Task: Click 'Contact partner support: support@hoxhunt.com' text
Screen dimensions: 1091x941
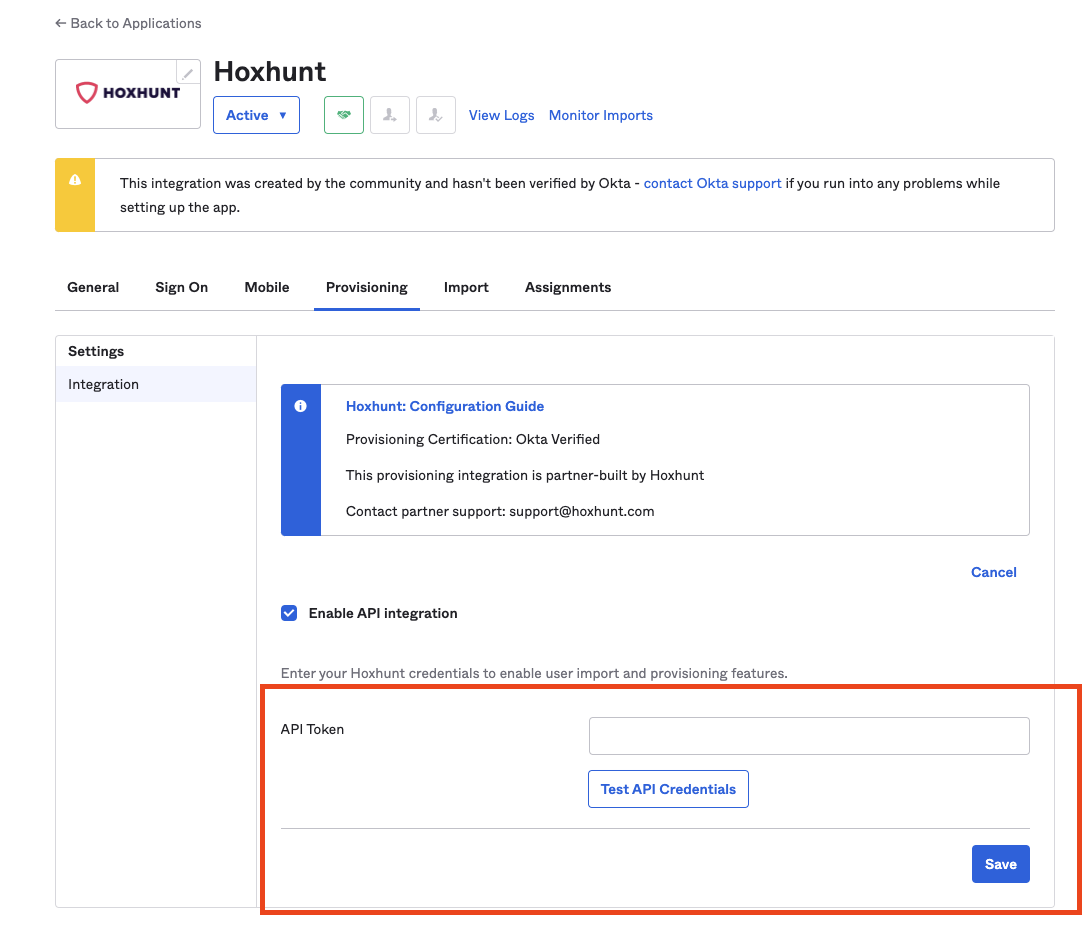Action: 500,512
